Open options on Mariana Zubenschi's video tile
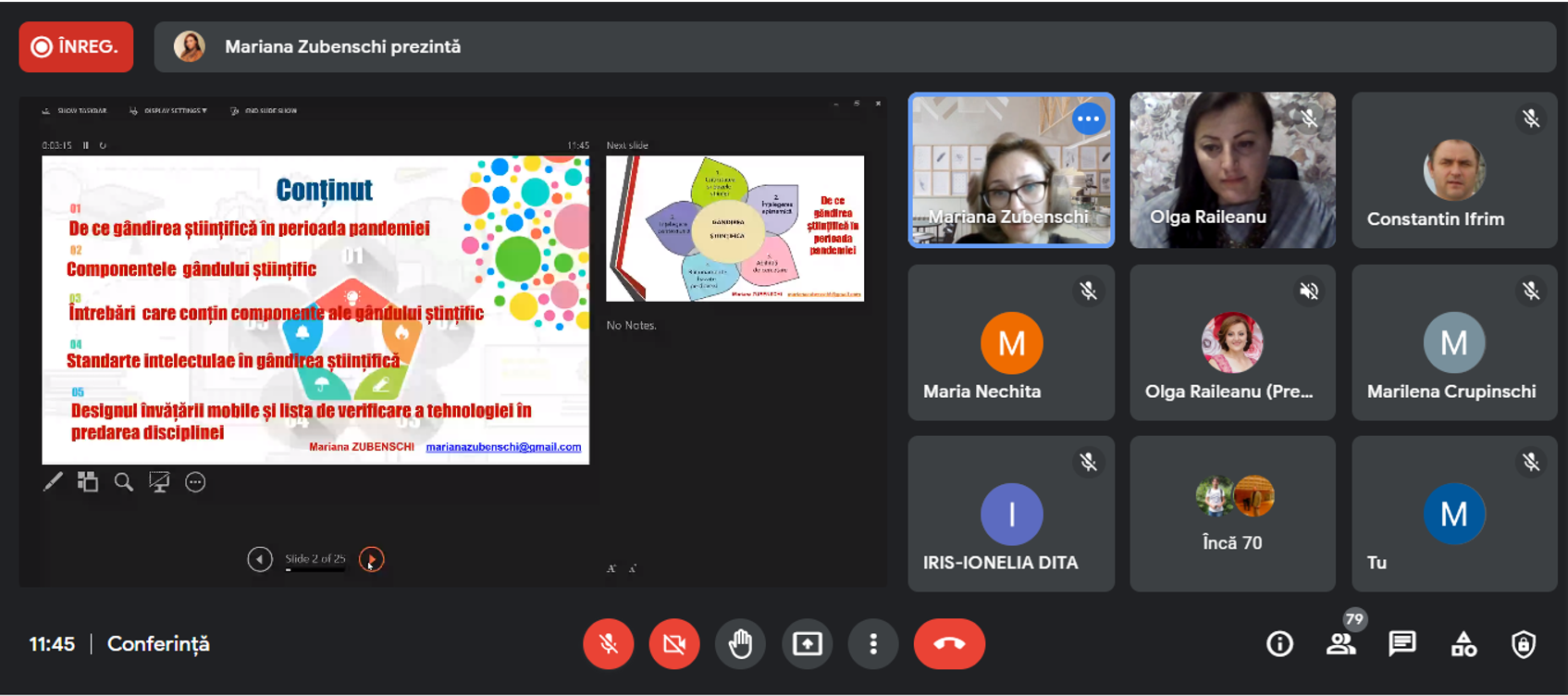The width and height of the screenshot is (1568, 696). pyautogui.click(x=1088, y=118)
